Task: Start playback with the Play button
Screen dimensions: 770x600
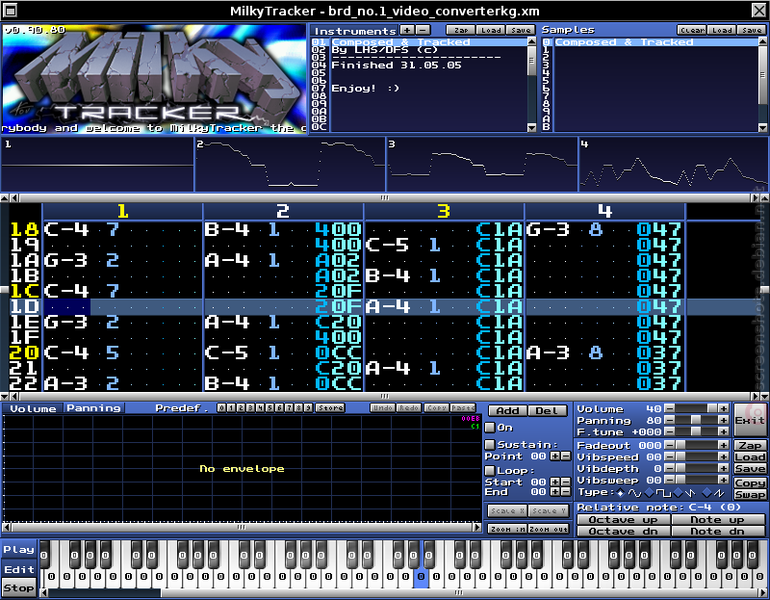Action: [x=19, y=550]
